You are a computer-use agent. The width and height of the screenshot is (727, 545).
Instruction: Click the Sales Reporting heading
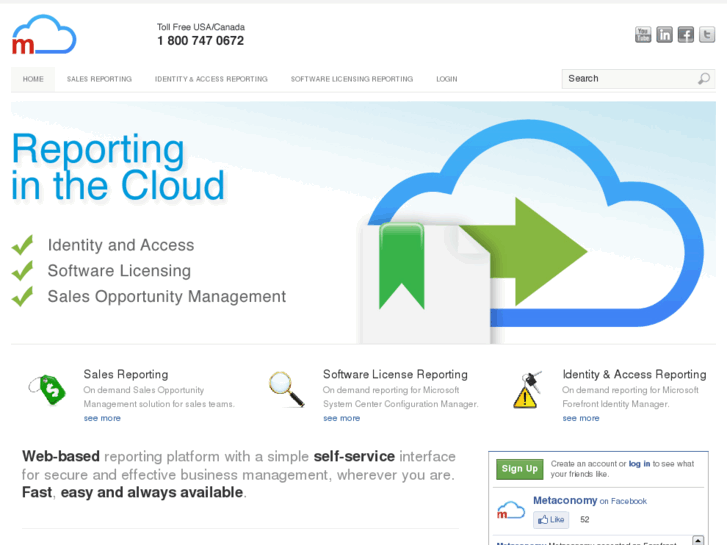pos(126,374)
